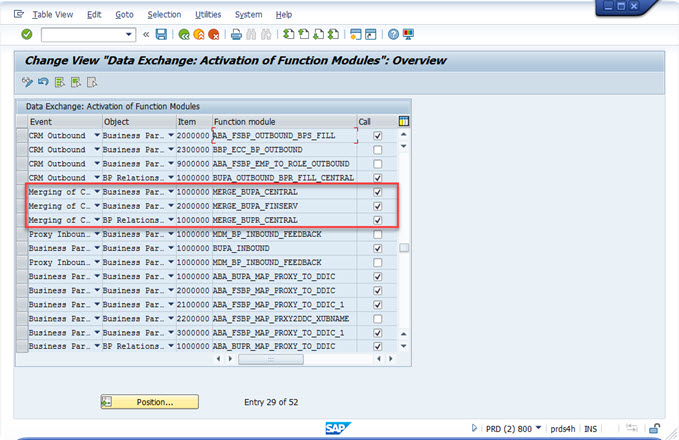
Task: Check Call for BBP_ECC_BP_OUTBOUND
Action: click(378, 150)
